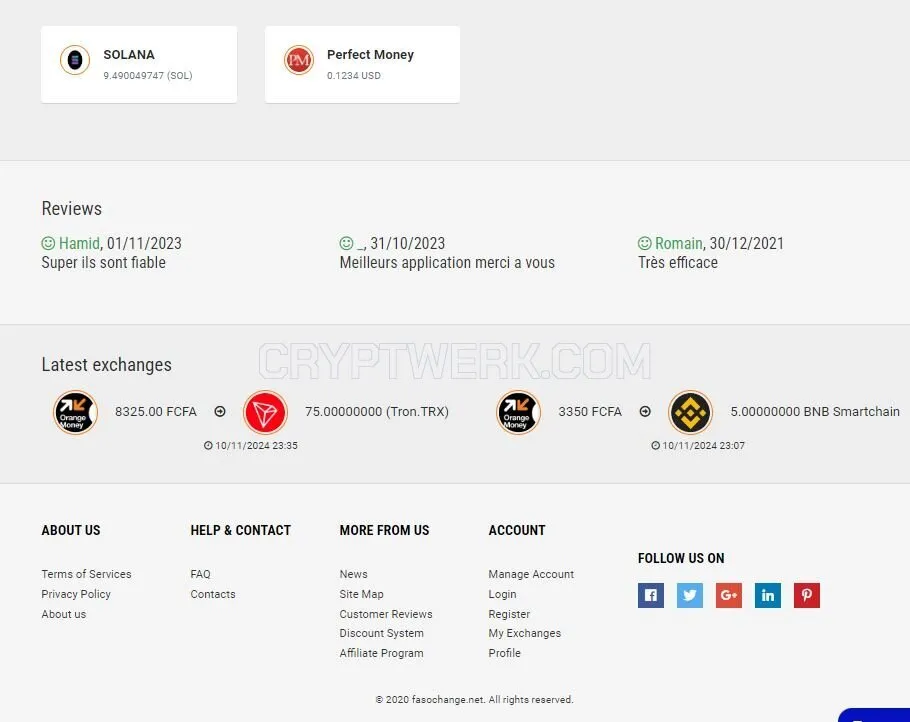Open the LinkedIn social icon

pyautogui.click(x=767, y=595)
